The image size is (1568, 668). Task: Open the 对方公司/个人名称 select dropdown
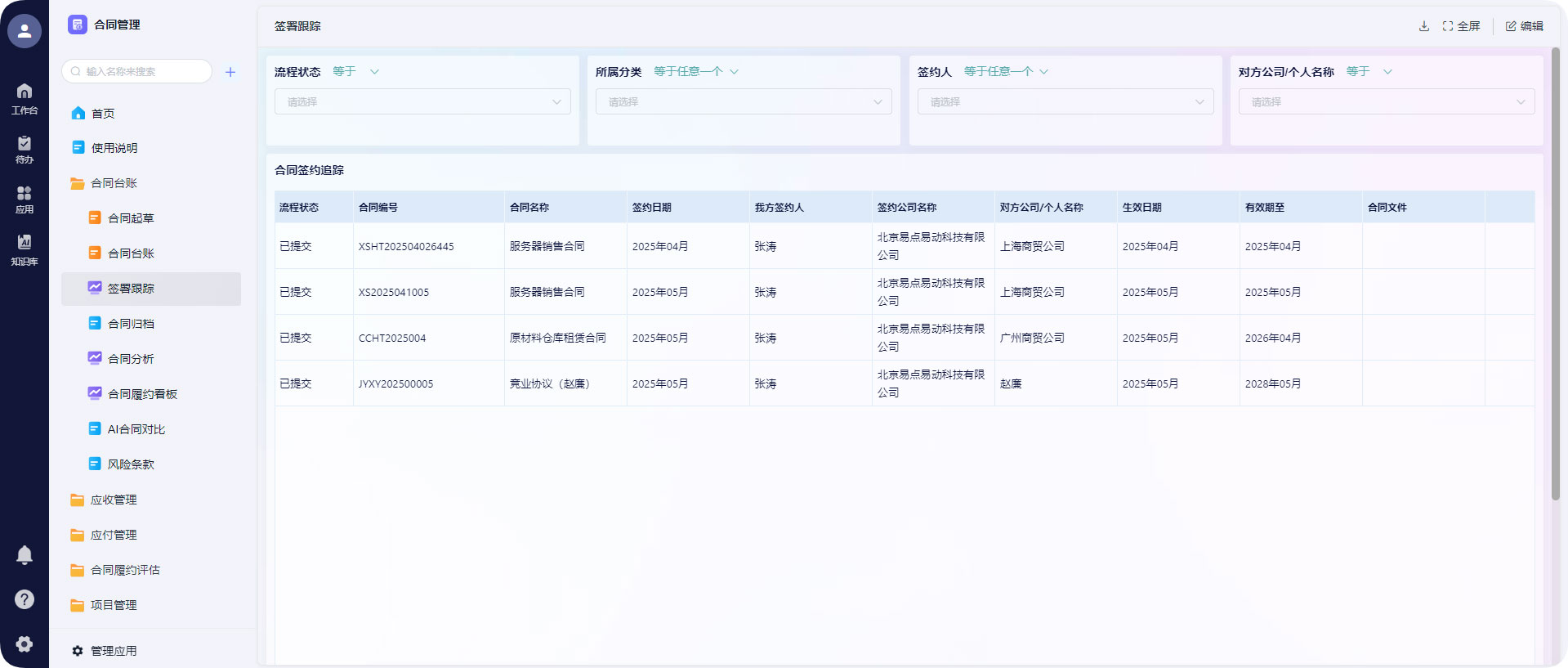1386,102
